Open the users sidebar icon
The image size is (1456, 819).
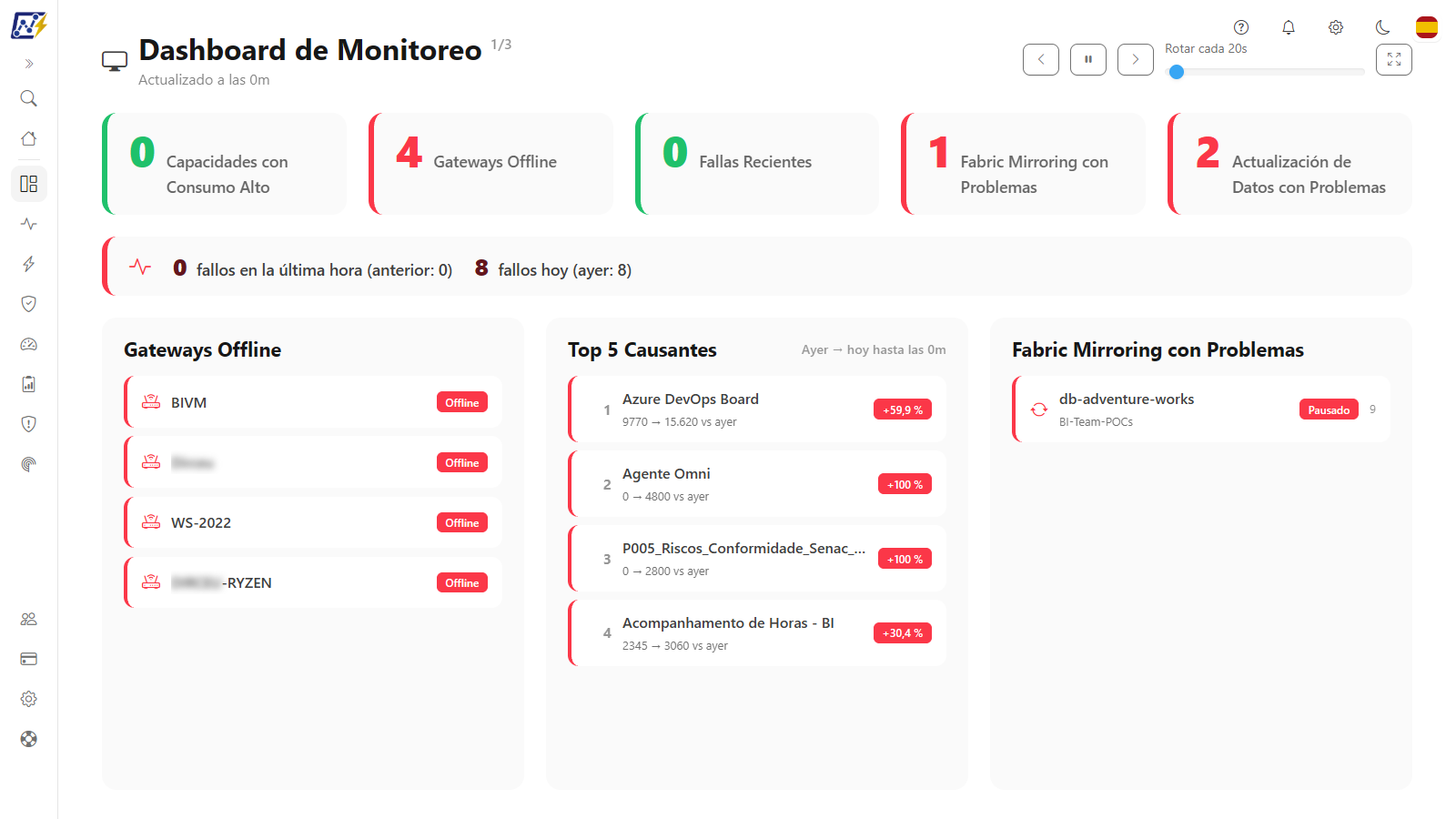pos(29,619)
